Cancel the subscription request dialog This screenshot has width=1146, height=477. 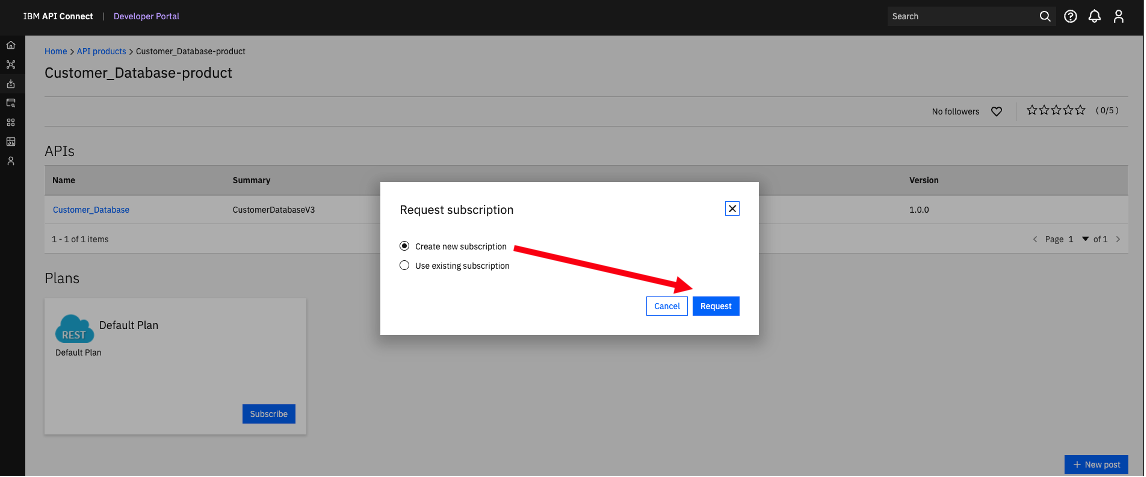pos(667,306)
